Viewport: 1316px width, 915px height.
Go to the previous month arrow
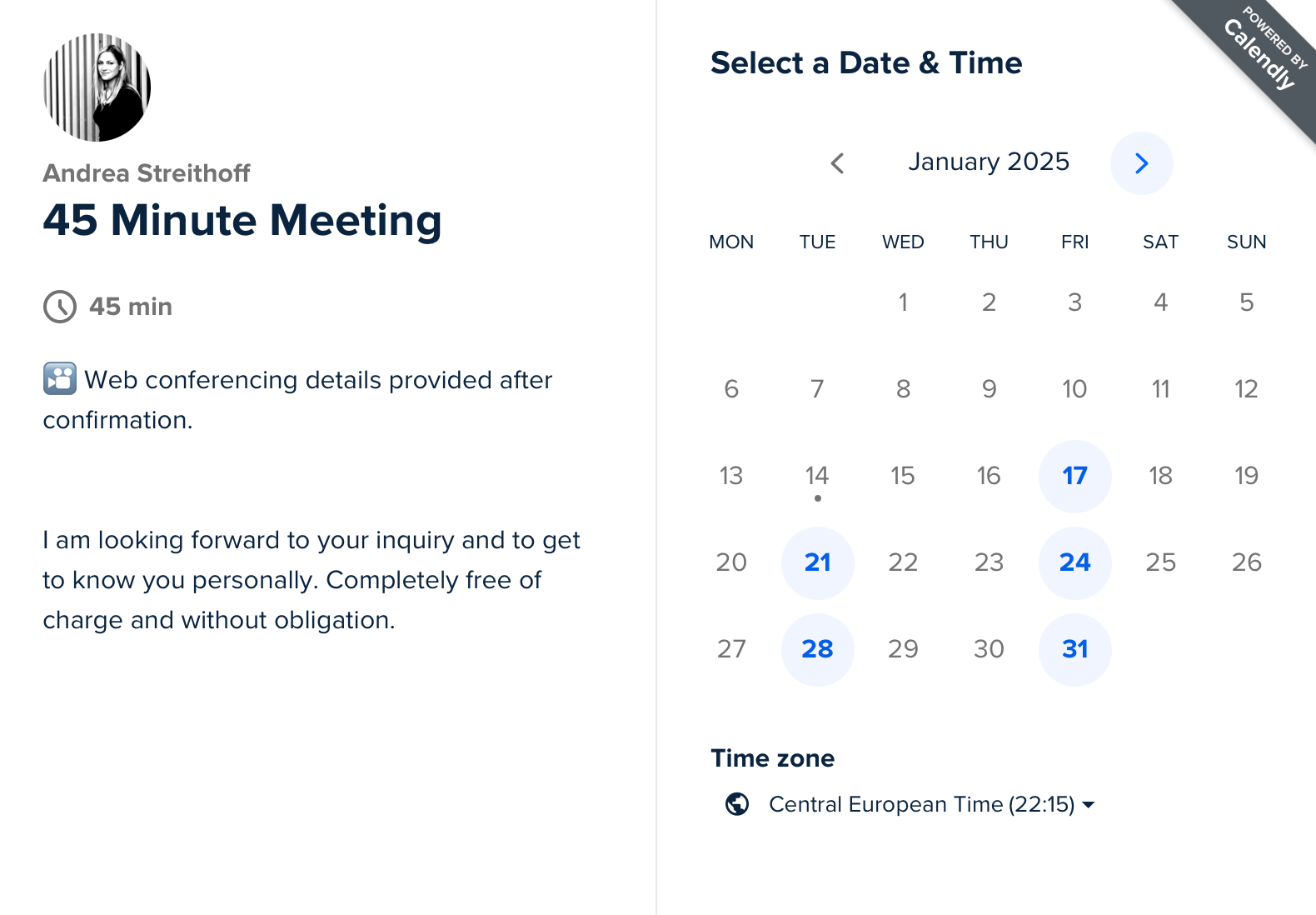coord(837,163)
